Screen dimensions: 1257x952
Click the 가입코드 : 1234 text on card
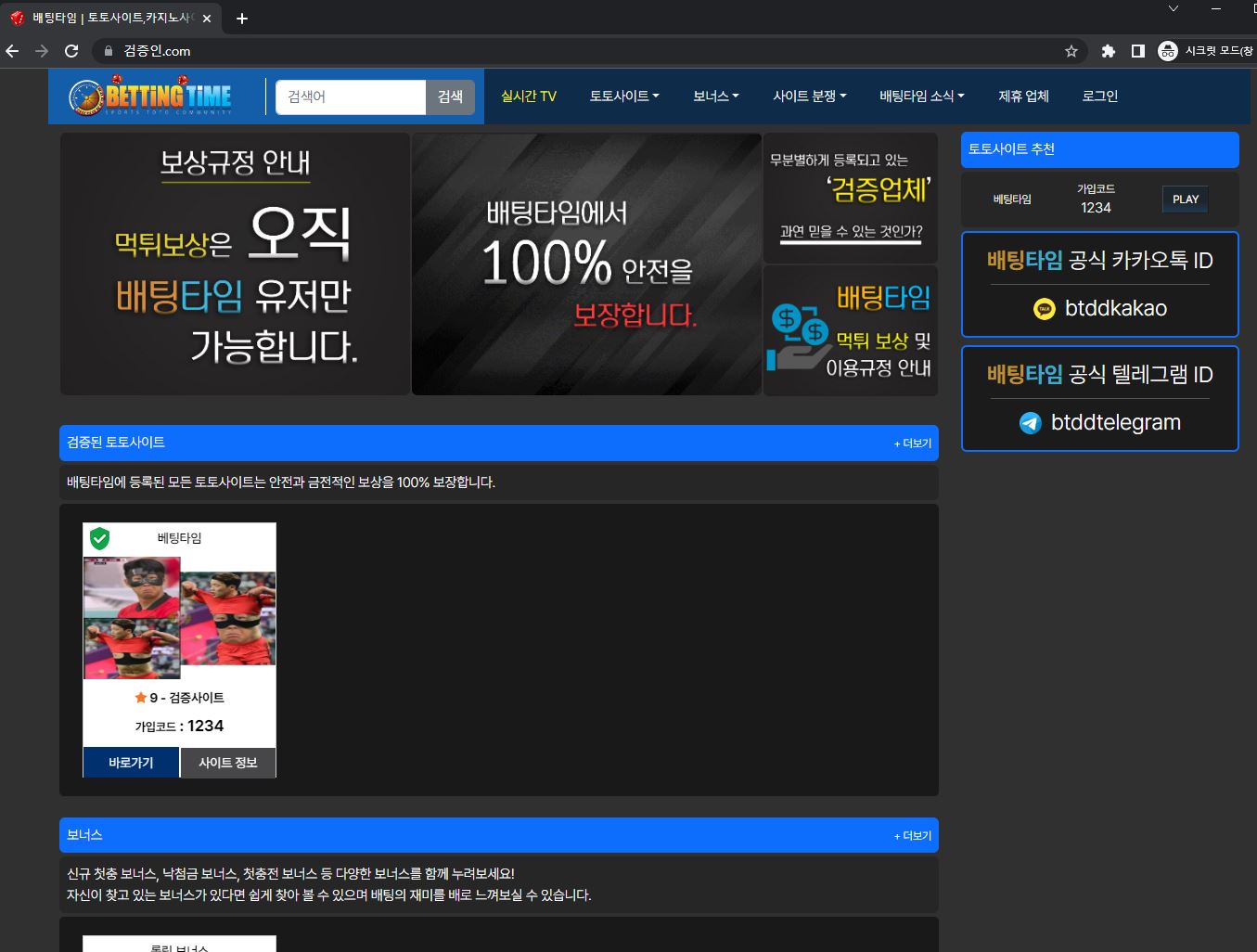[179, 726]
